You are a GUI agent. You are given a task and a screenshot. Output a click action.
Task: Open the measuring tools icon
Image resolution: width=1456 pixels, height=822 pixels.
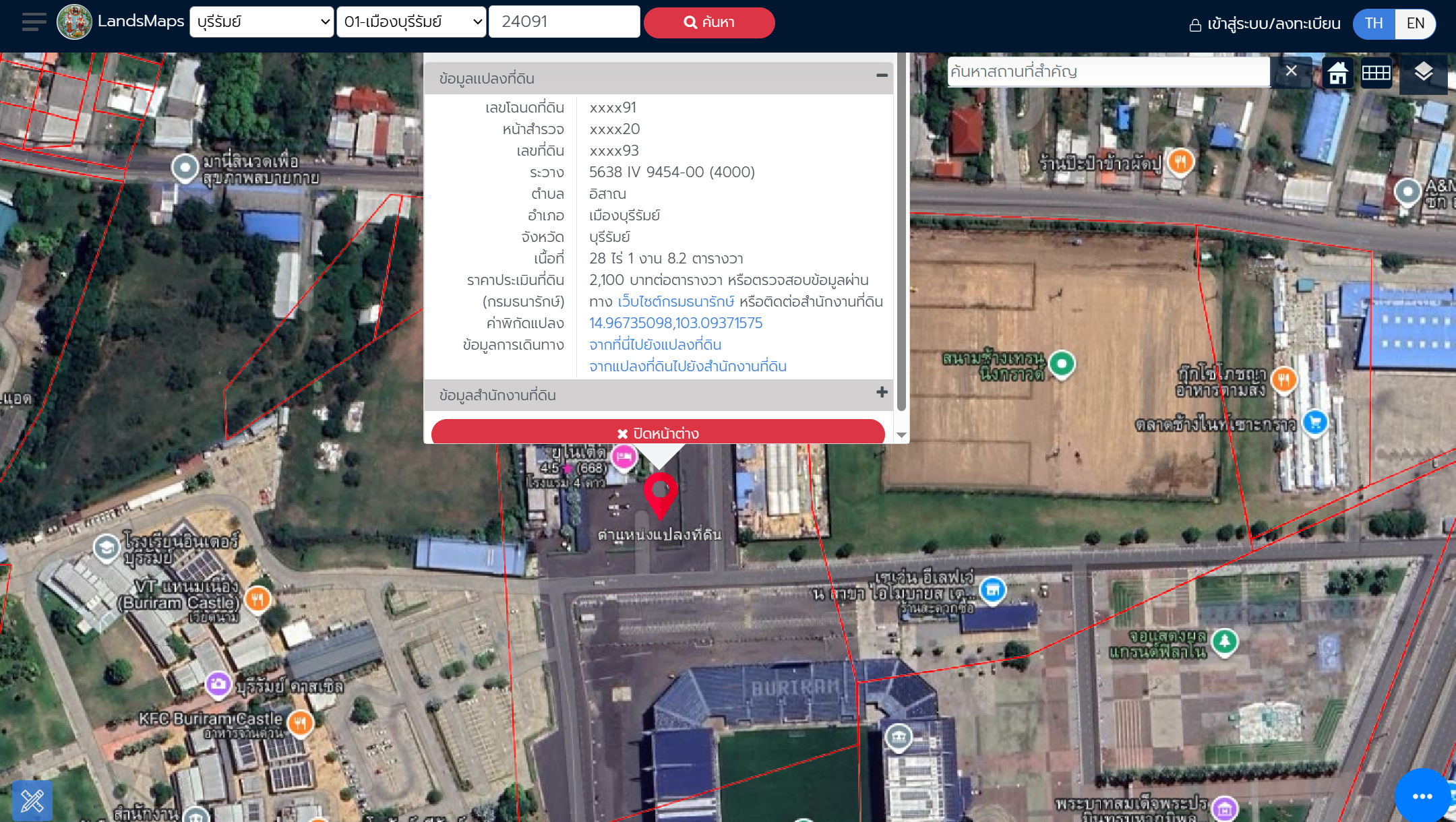click(32, 800)
